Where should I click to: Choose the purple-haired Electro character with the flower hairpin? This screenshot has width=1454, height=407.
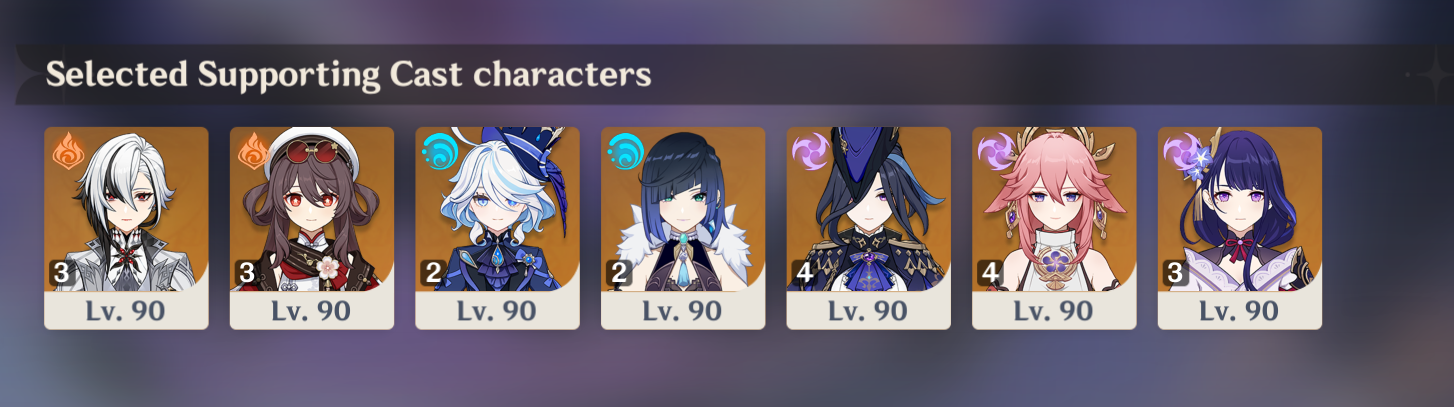[x=1240, y=209]
